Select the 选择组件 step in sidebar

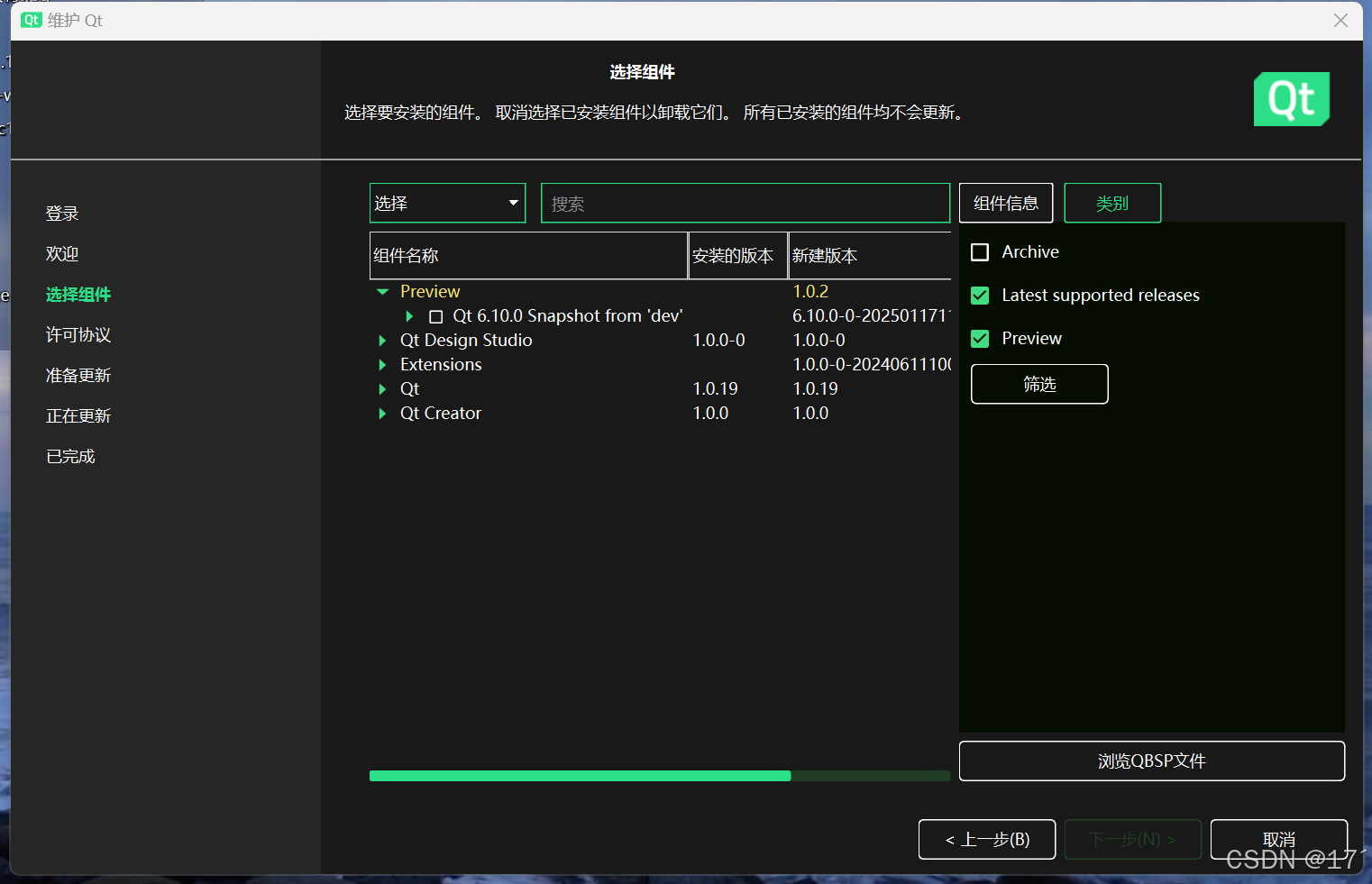pyautogui.click(x=78, y=295)
